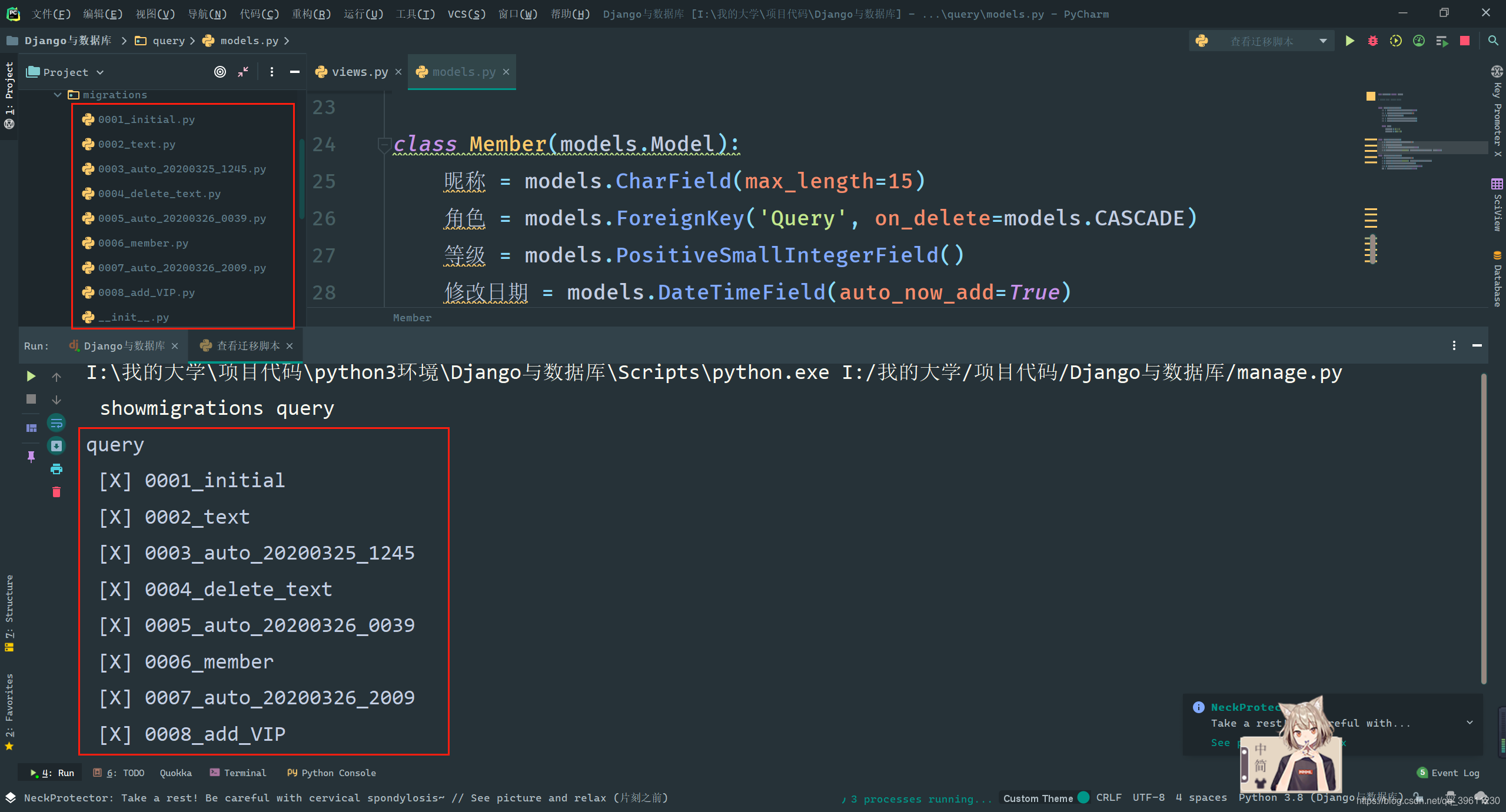Click locate target icon in Project panel
The image size is (1506, 812).
[220, 72]
